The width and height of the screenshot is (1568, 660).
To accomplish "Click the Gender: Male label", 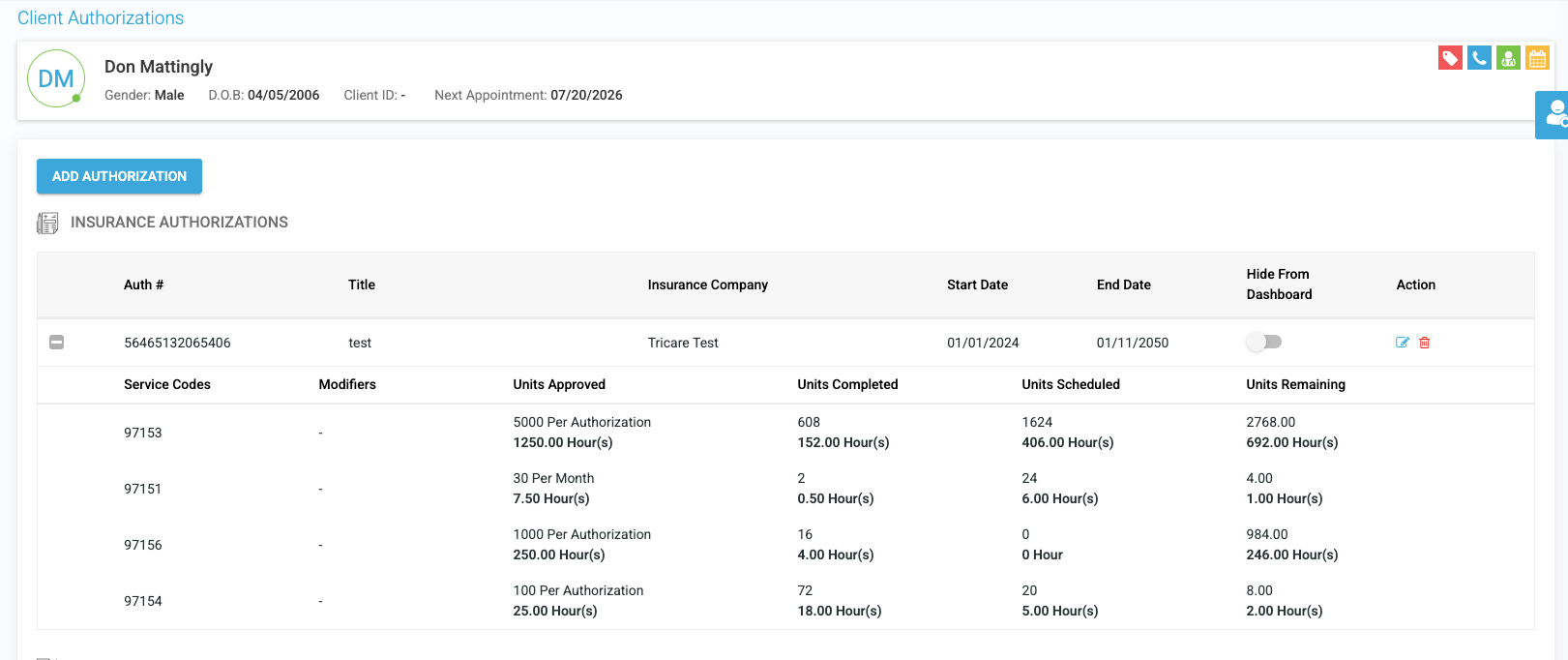I will coord(144,95).
